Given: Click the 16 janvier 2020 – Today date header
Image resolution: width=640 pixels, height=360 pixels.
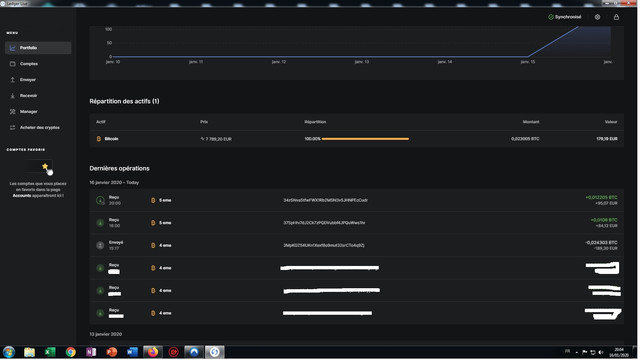Looking at the screenshot, I should pos(114,182).
